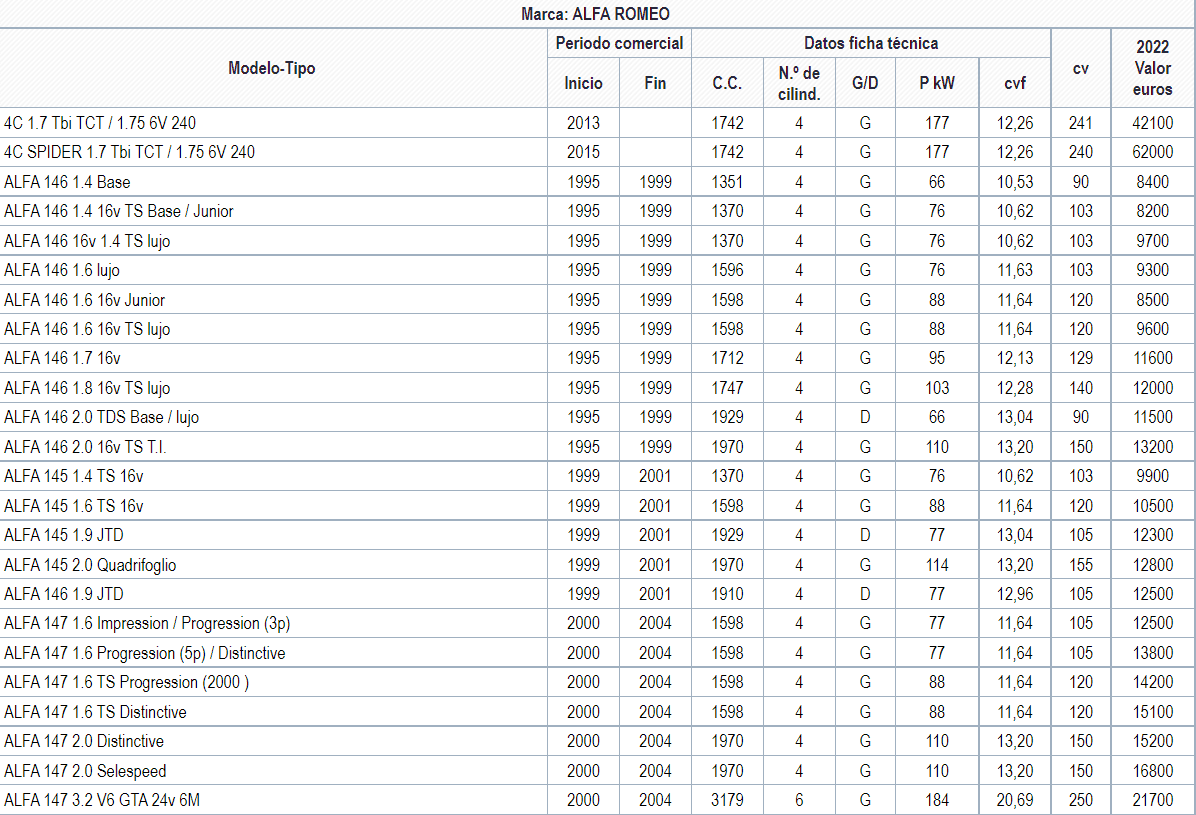Click the 'C.C.' column header
The height and width of the screenshot is (815, 1196).
pyautogui.click(x=727, y=83)
